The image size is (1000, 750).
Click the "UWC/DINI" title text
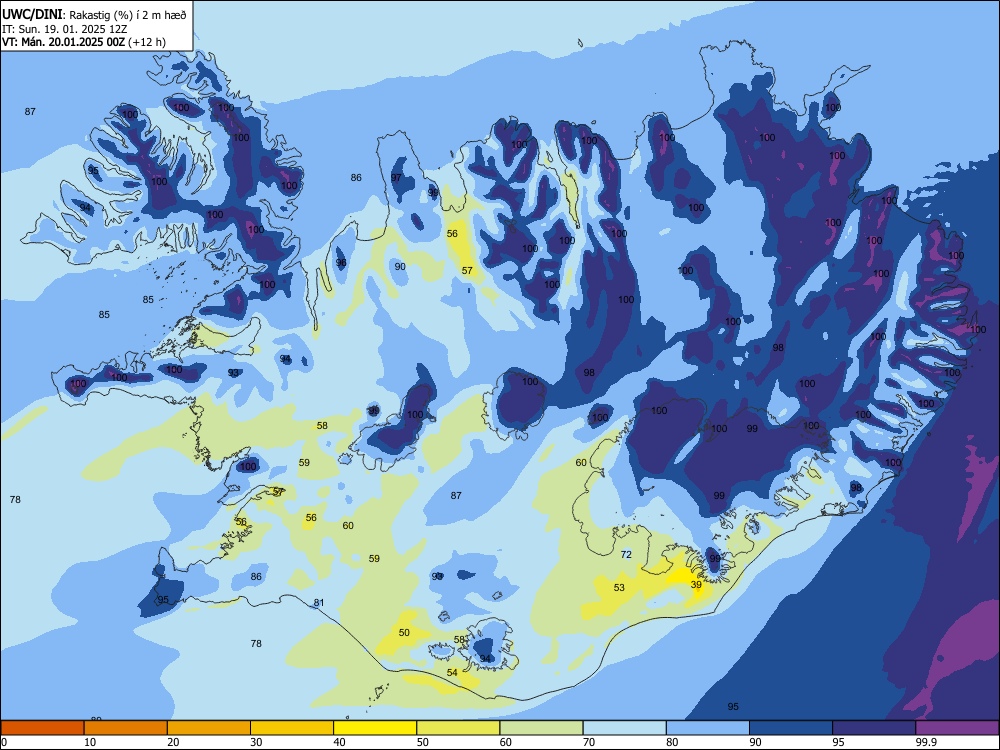[32, 14]
